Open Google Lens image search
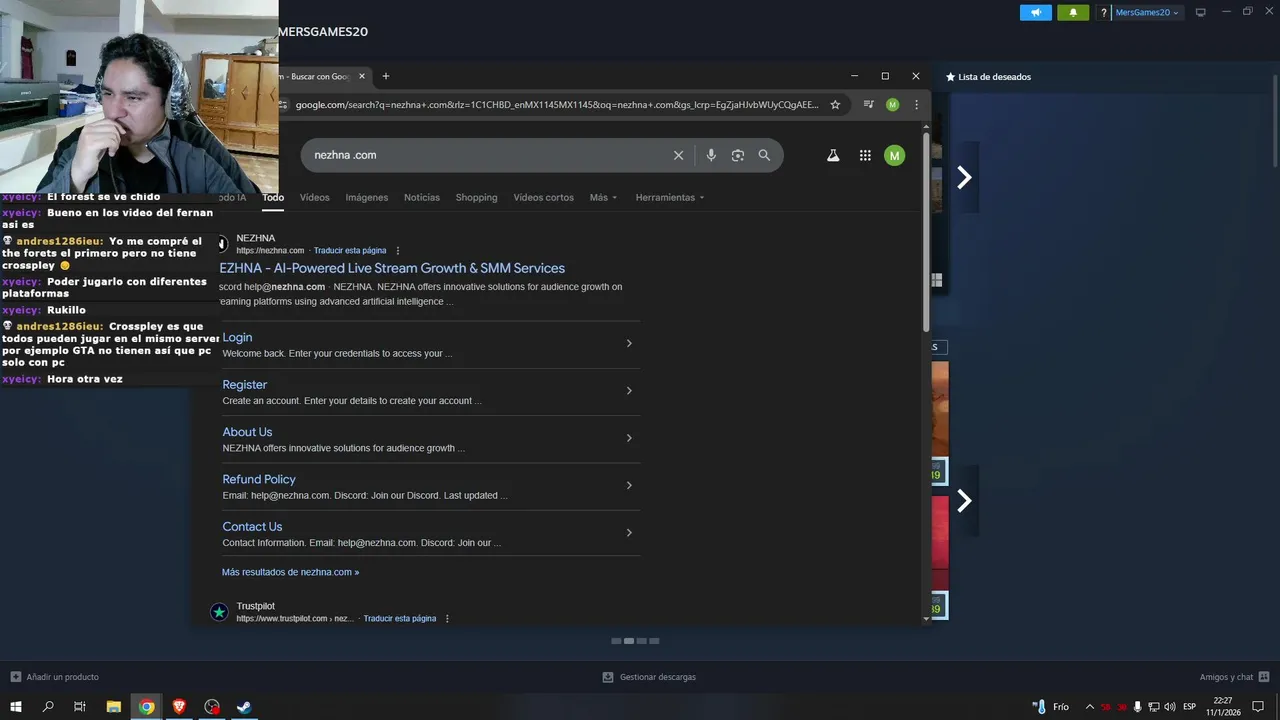The height and width of the screenshot is (720, 1280). click(x=738, y=155)
